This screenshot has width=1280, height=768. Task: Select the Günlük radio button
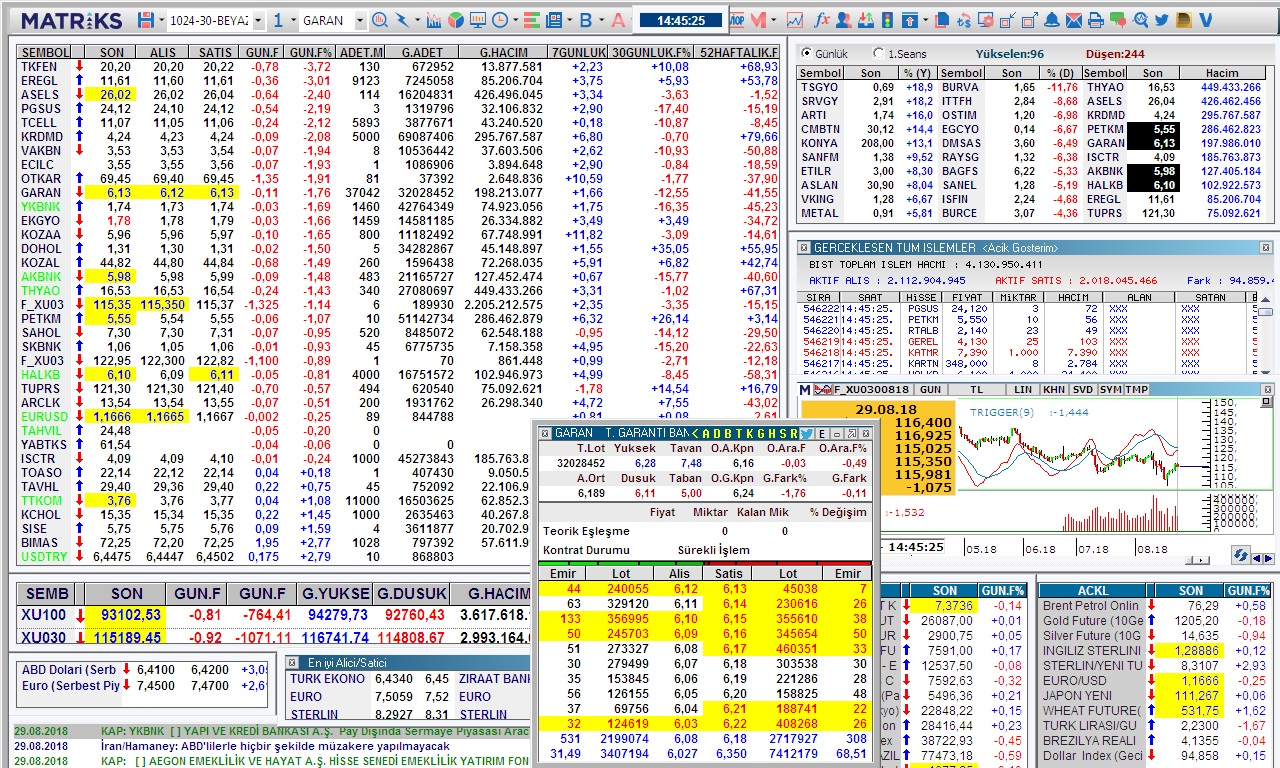806,53
